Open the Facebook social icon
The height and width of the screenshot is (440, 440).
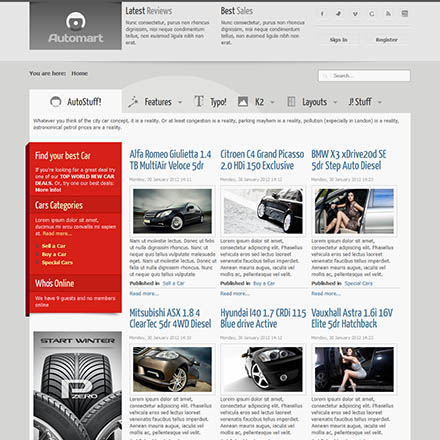click(322, 14)
